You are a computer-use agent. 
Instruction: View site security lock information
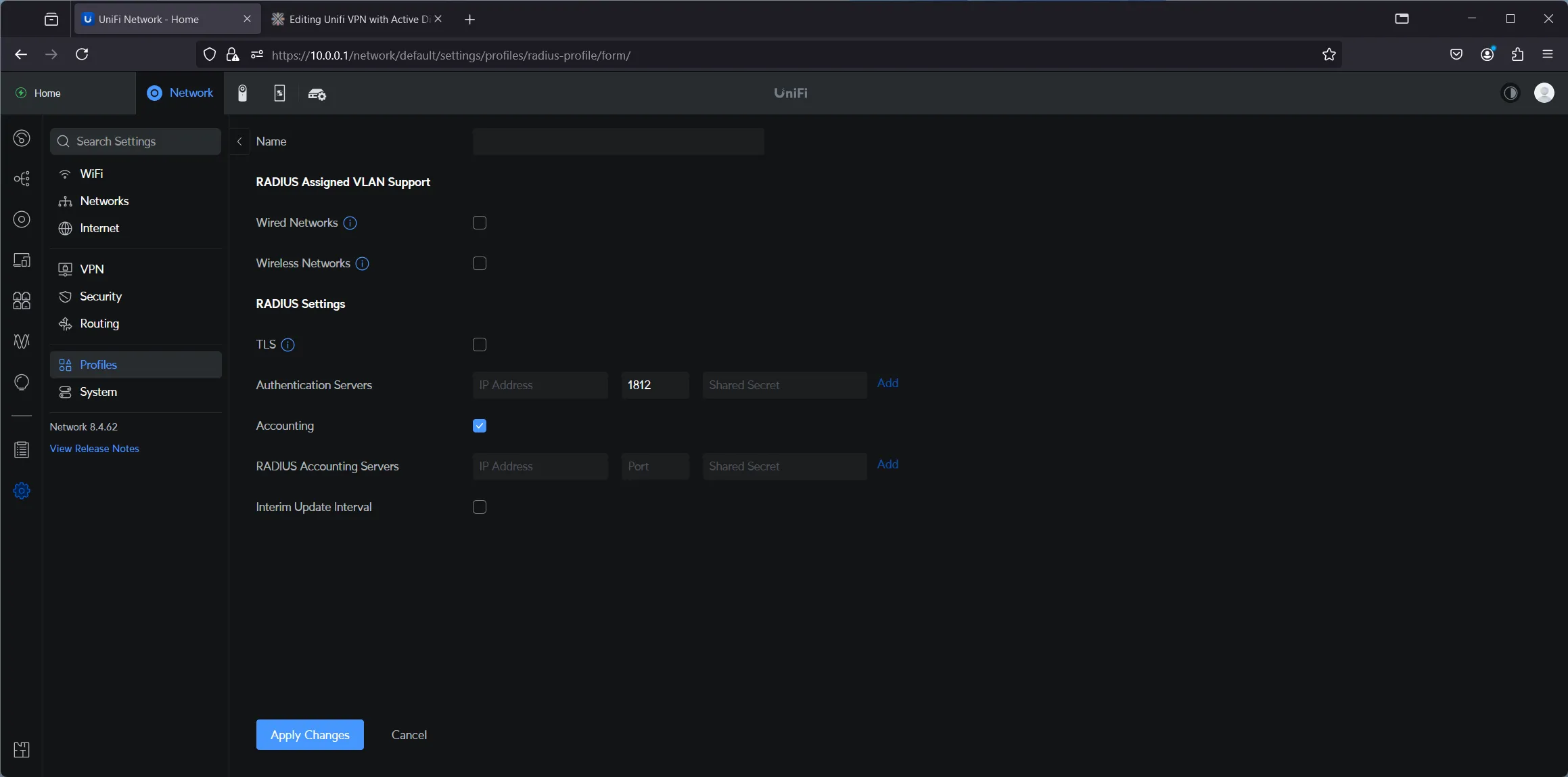pyautogui.click(x=233, y=55)
